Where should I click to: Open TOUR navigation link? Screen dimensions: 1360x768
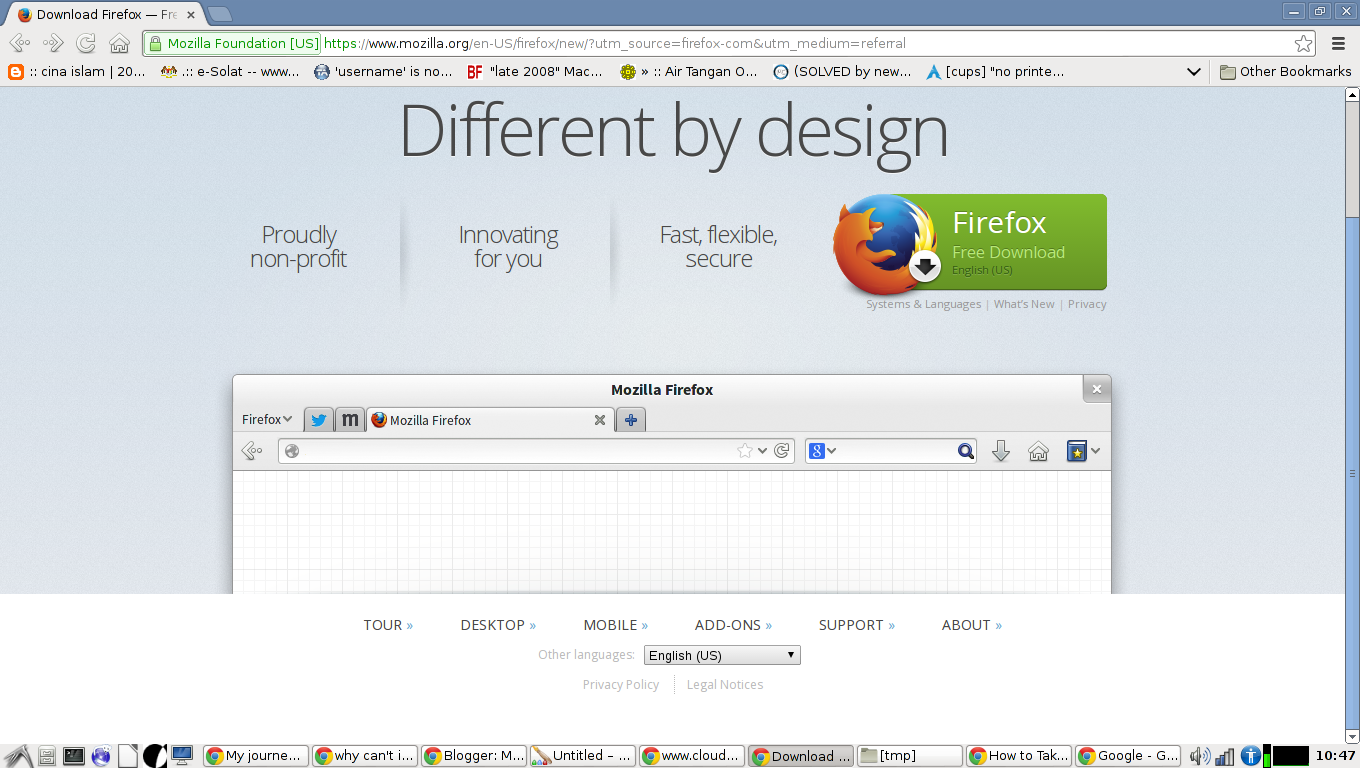pos(388,625)
